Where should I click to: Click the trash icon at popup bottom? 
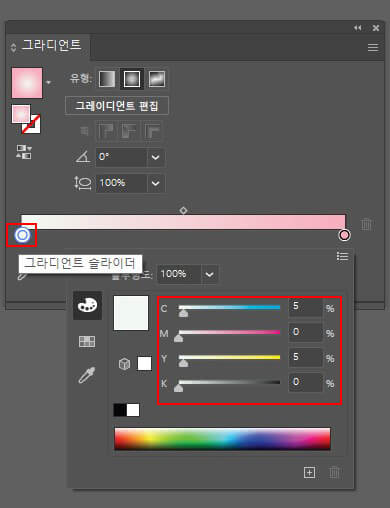pyautogui.click(x=335, y=472)
